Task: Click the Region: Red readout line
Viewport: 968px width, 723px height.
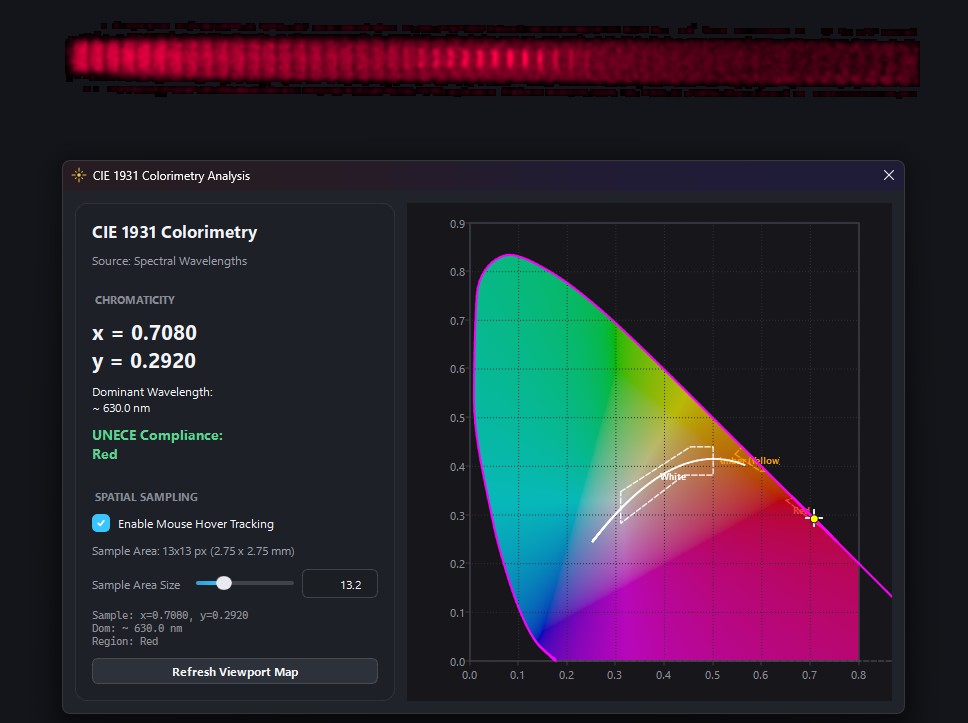Action: point(125,642)
